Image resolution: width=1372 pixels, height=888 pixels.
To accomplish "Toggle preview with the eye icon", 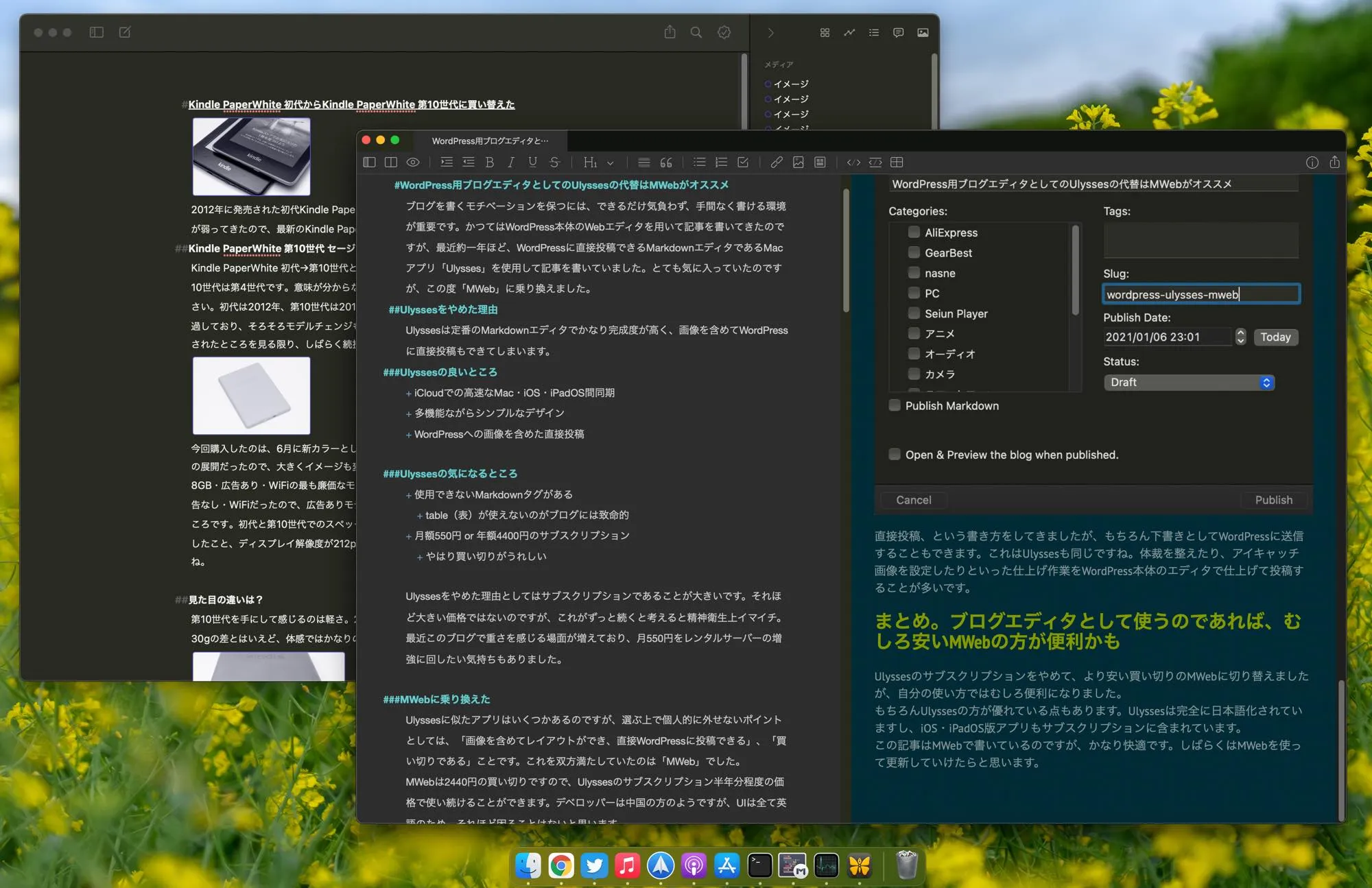I will tap(413, 163).
